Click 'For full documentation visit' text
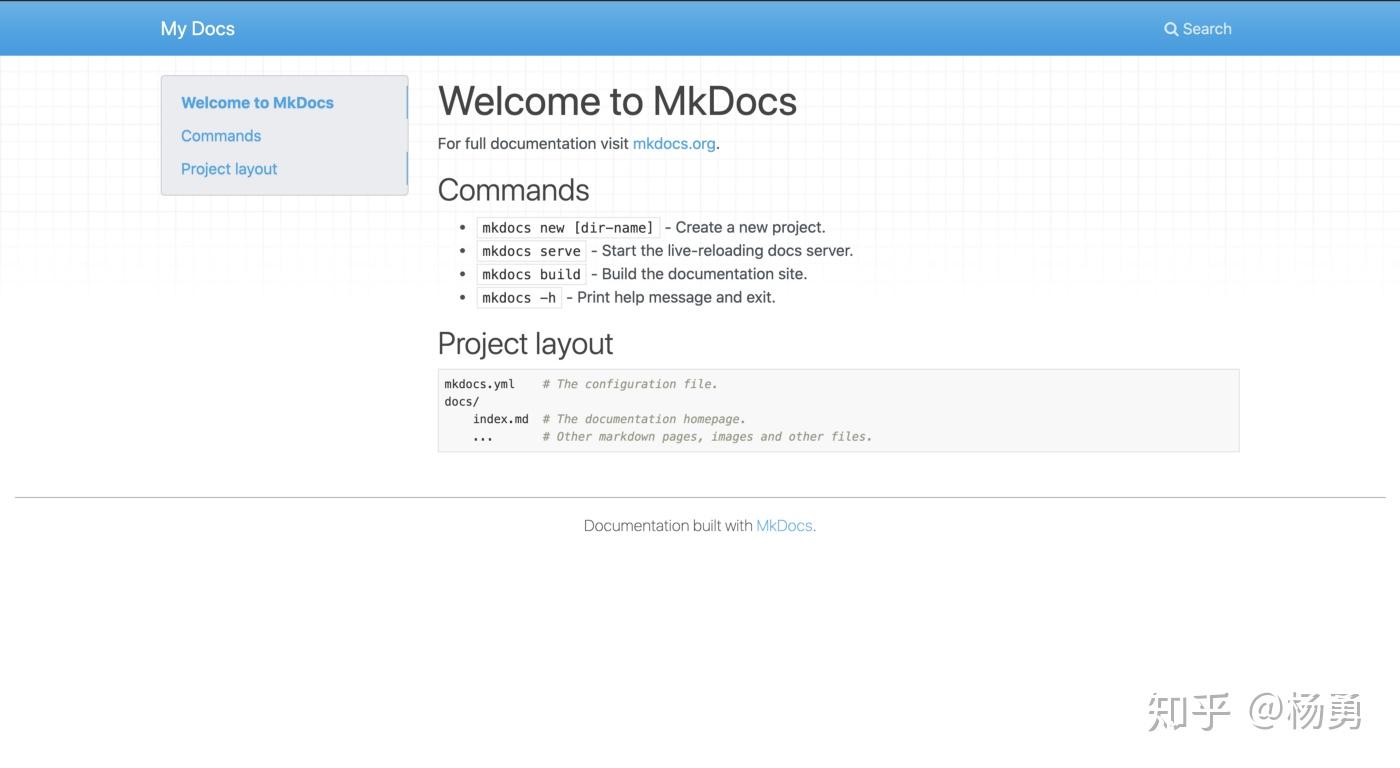This screenshot has height=768, width=1400. [x=533, y=144]
